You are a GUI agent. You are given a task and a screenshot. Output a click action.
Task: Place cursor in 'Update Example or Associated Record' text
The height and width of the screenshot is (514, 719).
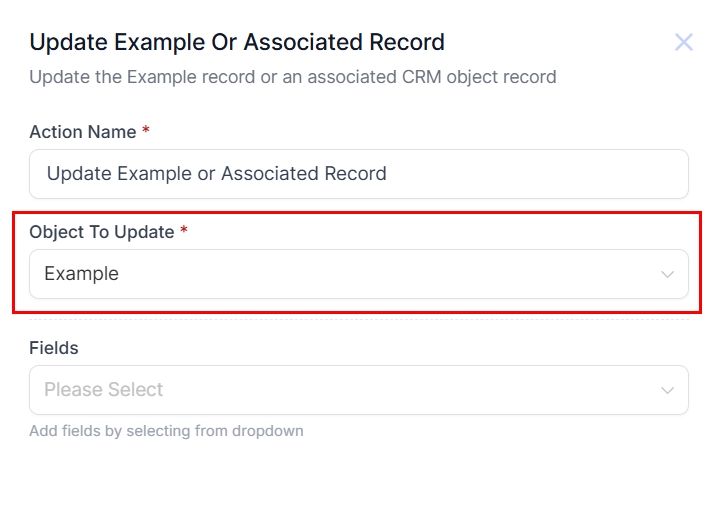coord(216,174)
